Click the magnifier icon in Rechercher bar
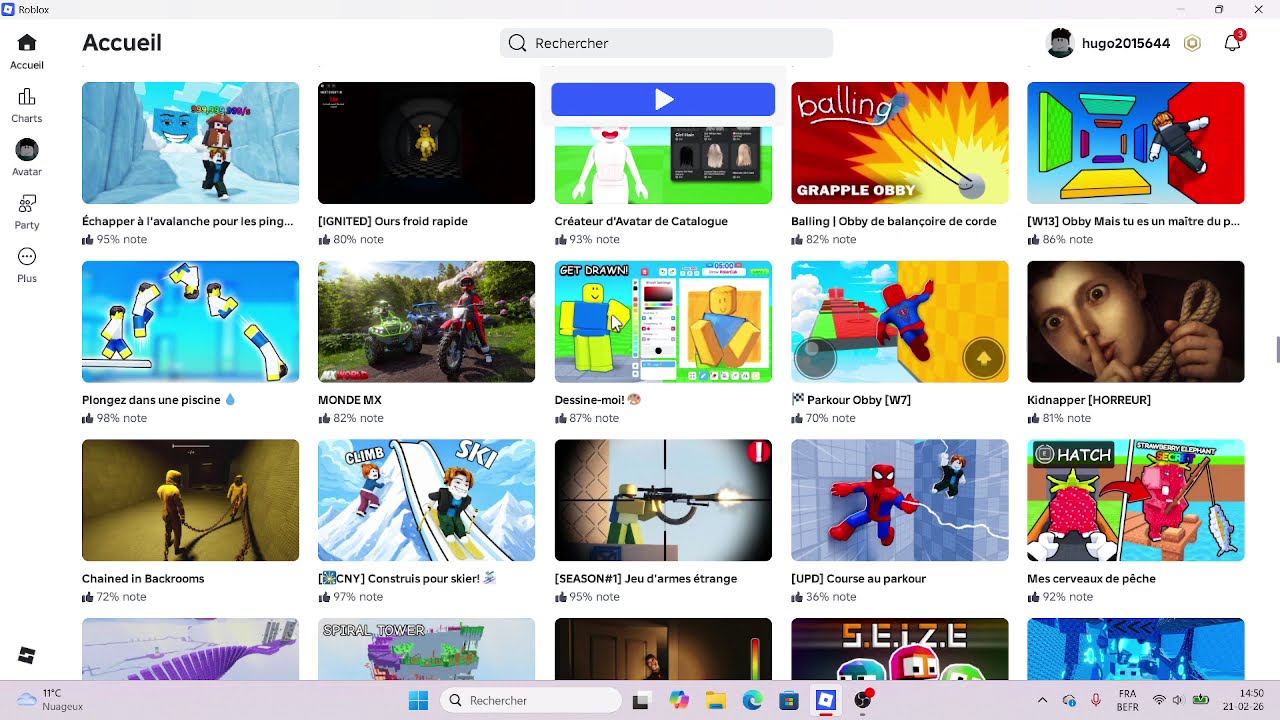 click(x=517, y=43)
